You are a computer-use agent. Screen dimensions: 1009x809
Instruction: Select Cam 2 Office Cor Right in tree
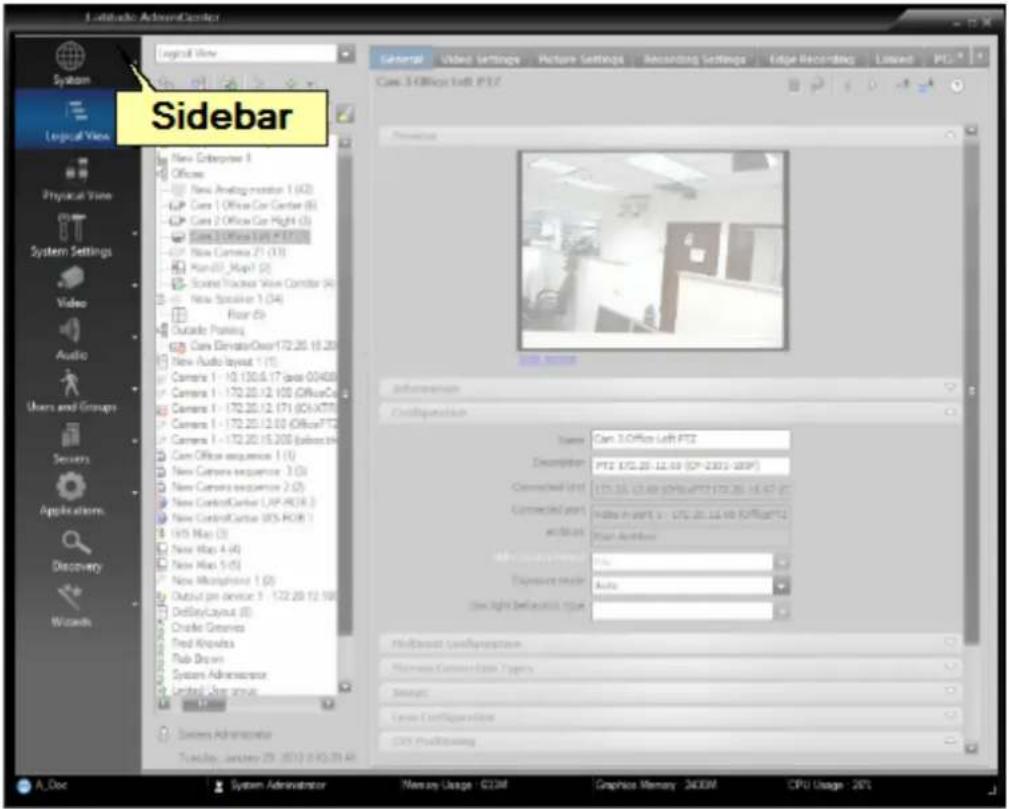pos(250,221)
